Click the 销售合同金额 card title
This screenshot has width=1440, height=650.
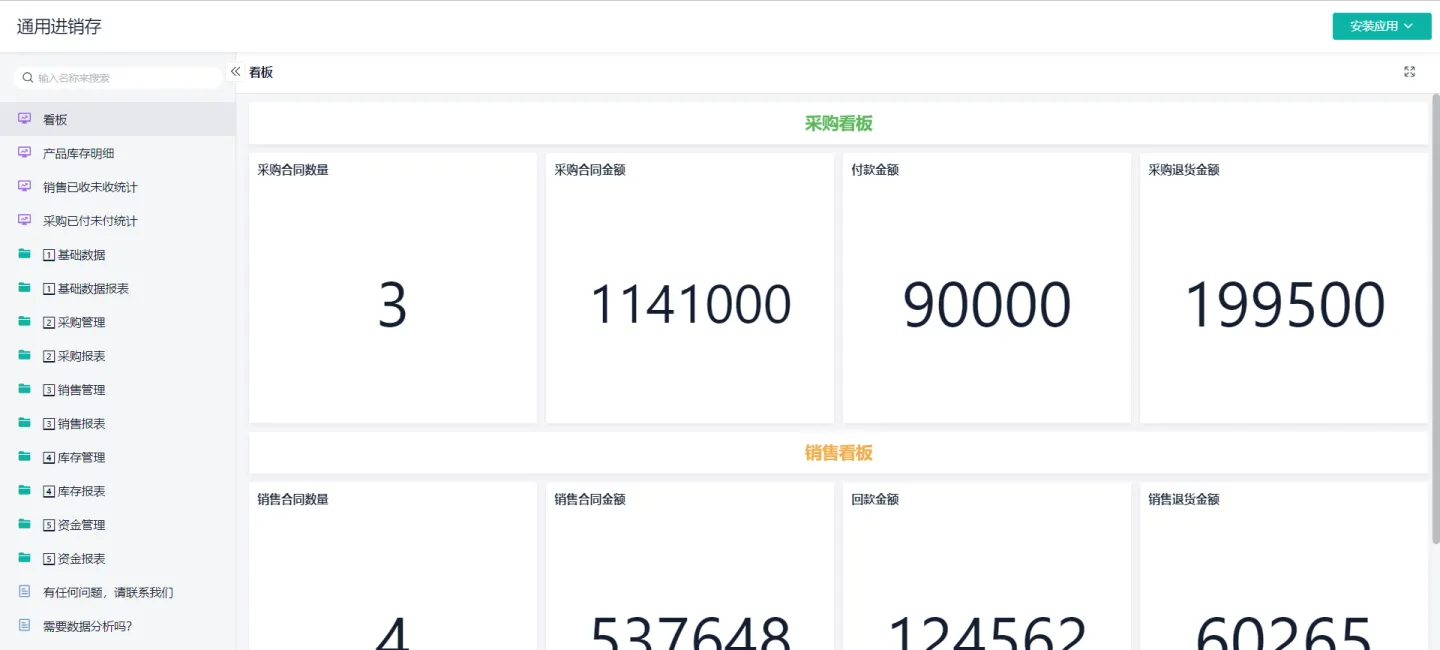pyautogui.click(x=590, y=499)
